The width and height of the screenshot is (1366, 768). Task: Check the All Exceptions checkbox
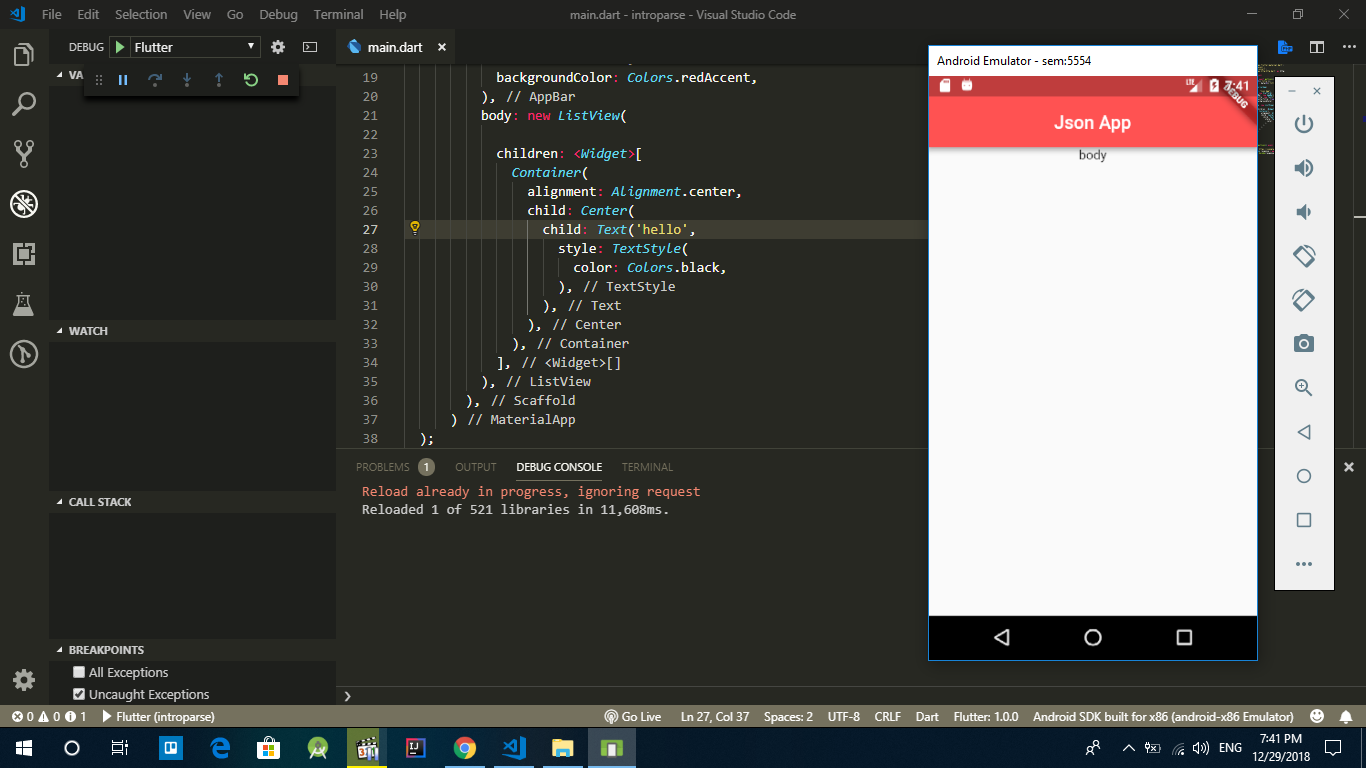pyautogui.click(x=77, y=672)
